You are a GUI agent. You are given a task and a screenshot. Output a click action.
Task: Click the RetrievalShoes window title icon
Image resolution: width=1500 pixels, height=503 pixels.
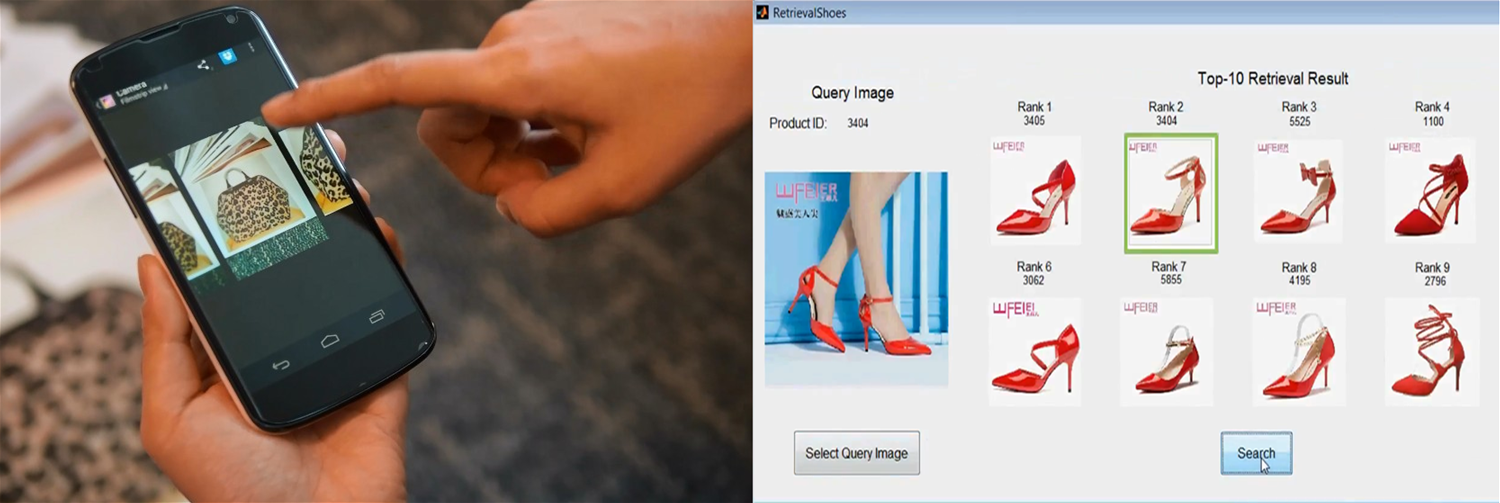(762, 12)
